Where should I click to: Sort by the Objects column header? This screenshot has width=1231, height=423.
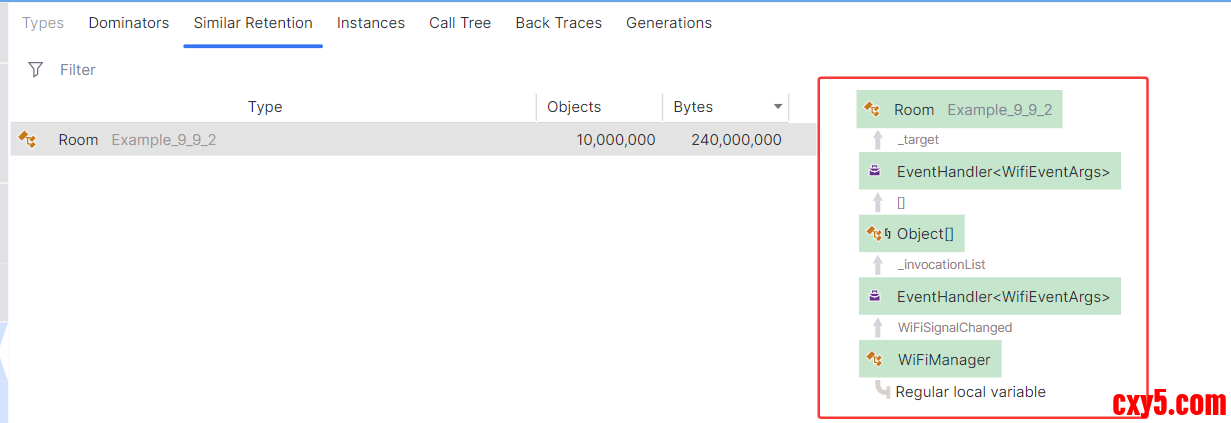574,107
